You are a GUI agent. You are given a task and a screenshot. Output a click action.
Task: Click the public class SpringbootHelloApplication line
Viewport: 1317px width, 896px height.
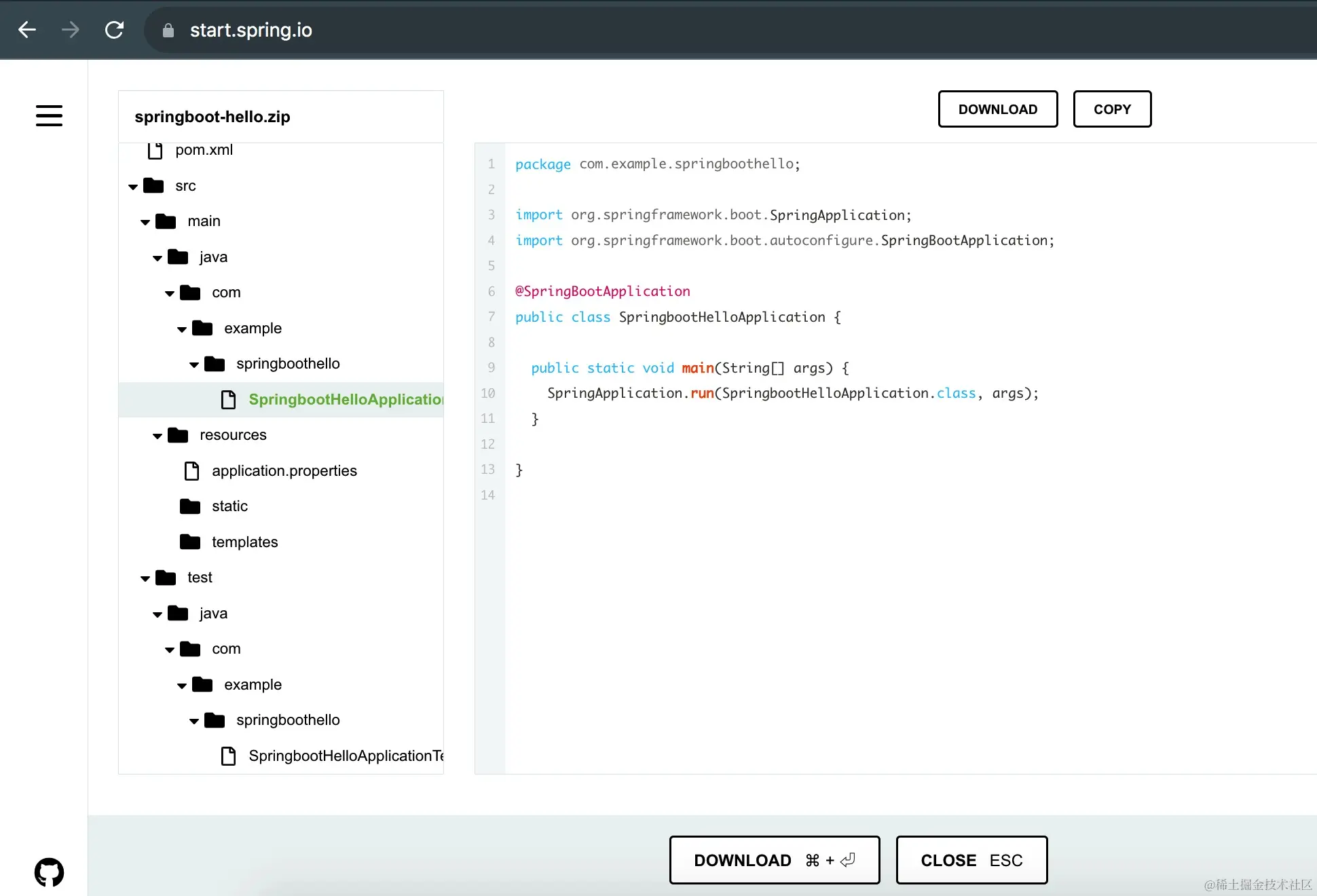click(678, 317)
